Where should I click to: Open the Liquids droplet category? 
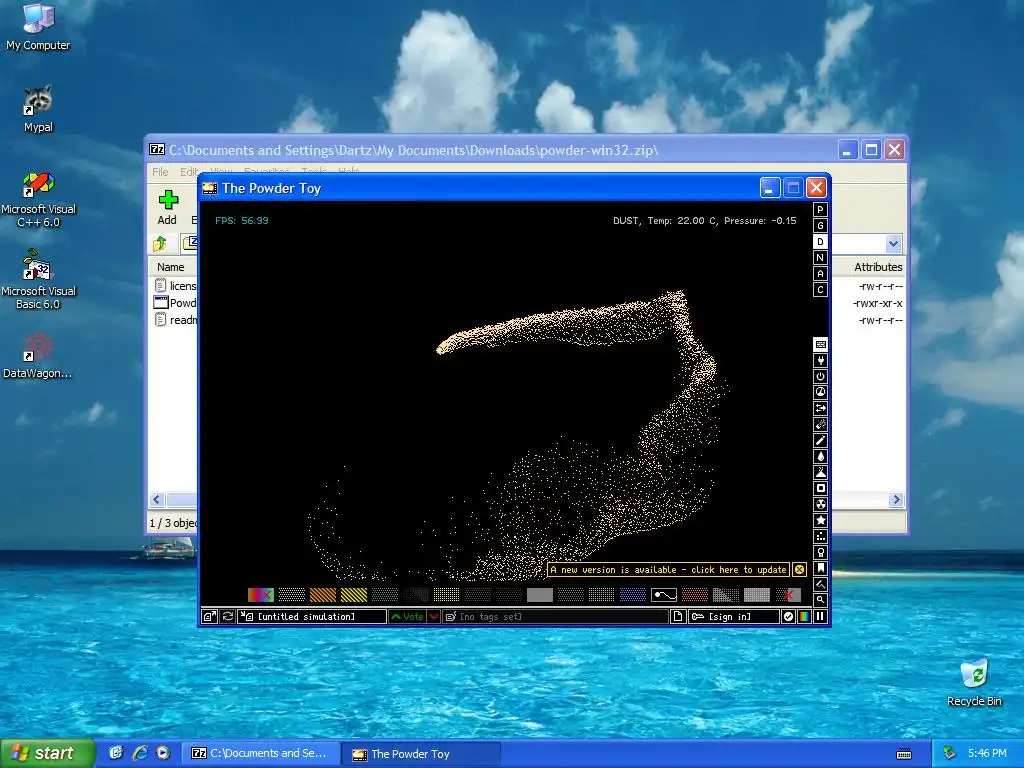click(820, 456)
